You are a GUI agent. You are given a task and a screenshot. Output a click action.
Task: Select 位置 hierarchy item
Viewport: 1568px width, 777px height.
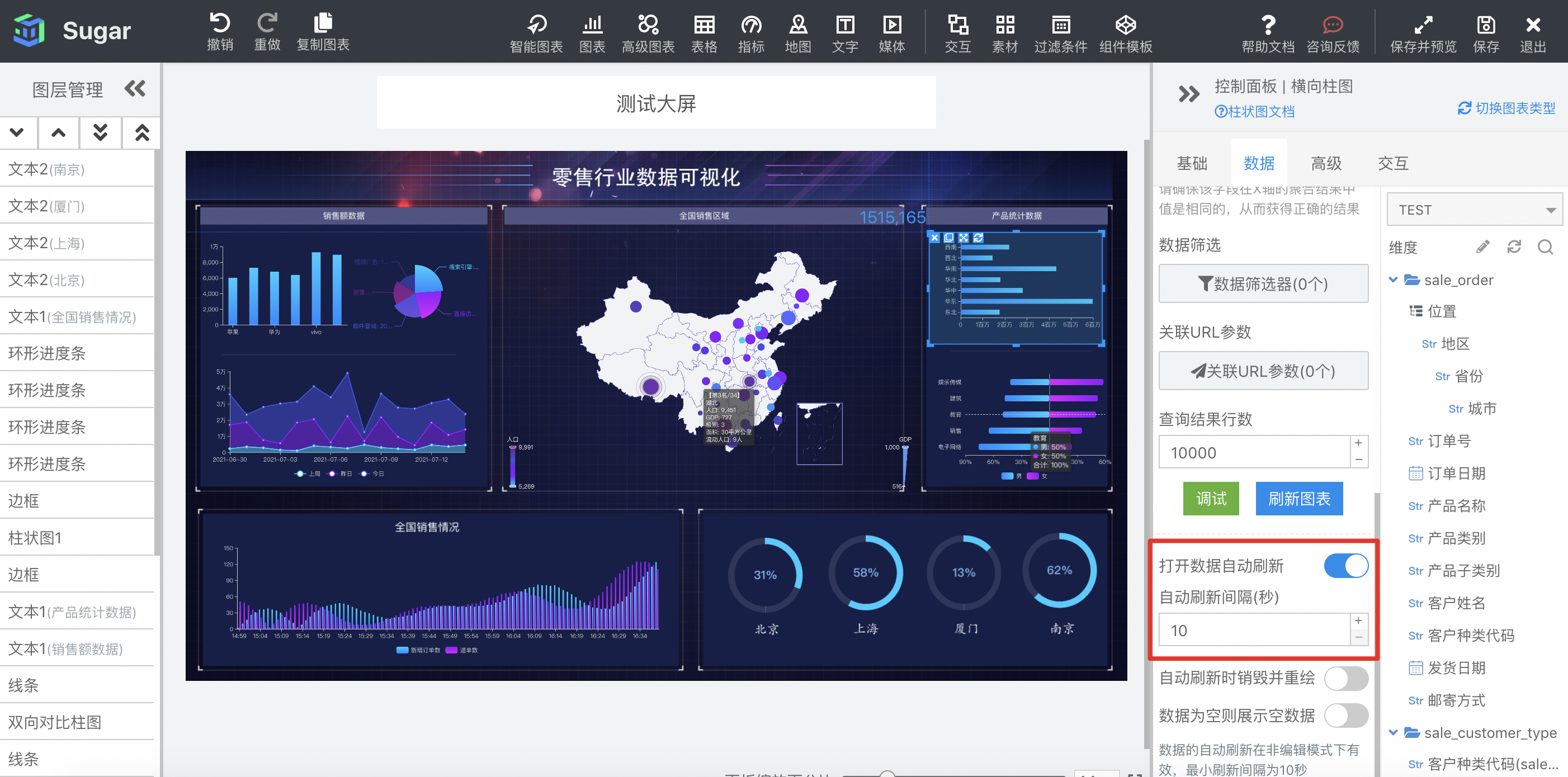1433,311
